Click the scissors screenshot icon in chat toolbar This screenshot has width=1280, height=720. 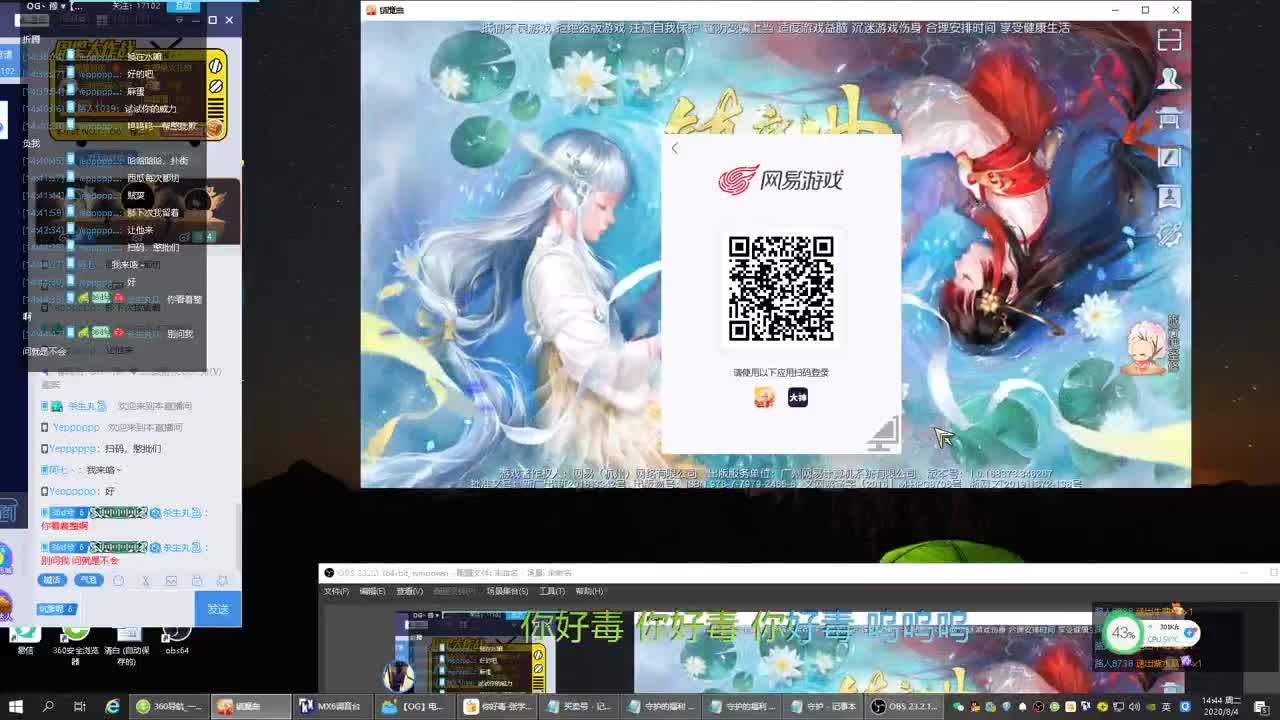pyautogui.click(x=145, y=580)
